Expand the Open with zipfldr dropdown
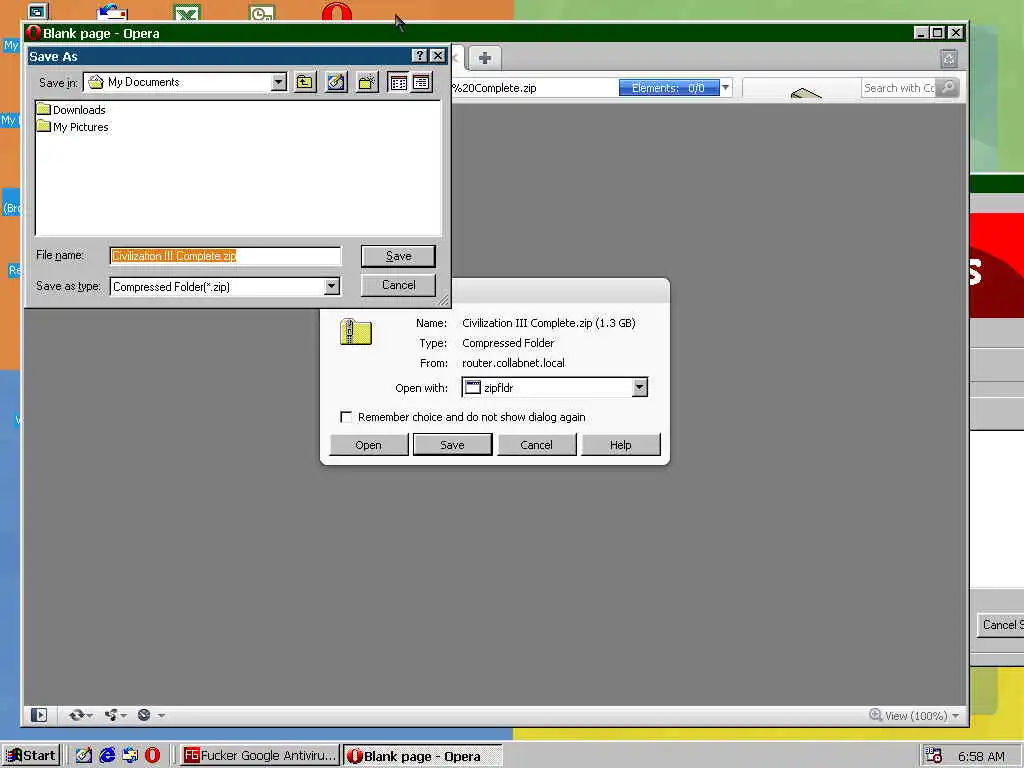 [639, 387]
